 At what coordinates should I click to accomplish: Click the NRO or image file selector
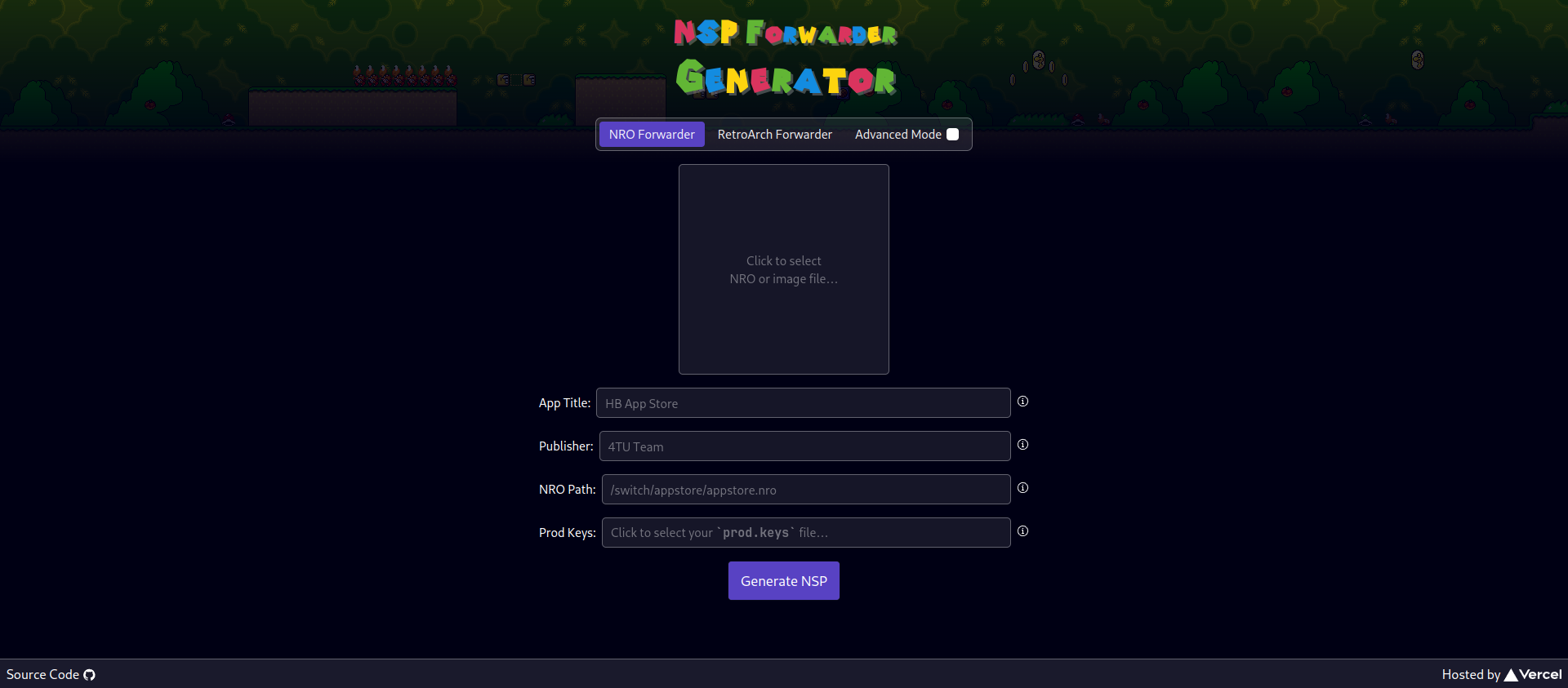click(x=784, y=269)
